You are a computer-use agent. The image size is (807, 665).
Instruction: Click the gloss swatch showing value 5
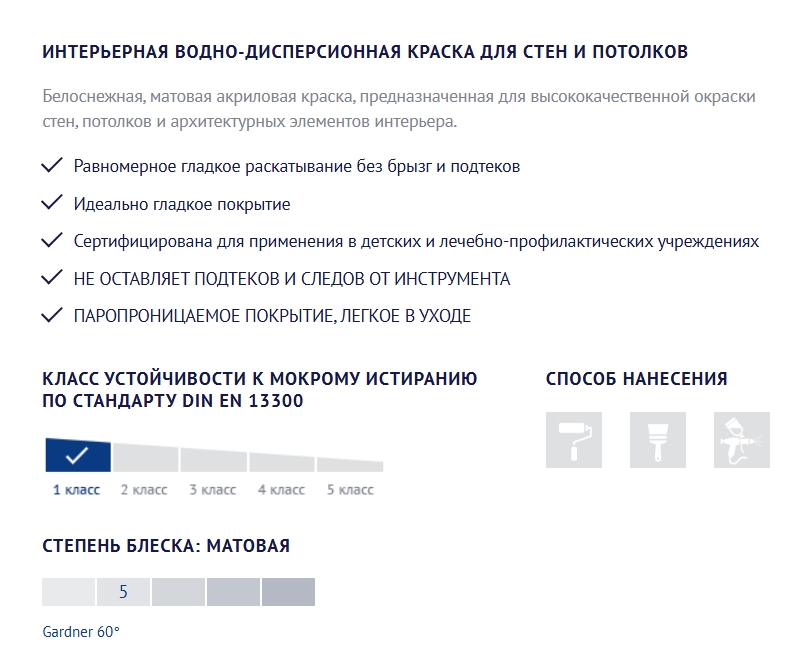click(124, 591)
